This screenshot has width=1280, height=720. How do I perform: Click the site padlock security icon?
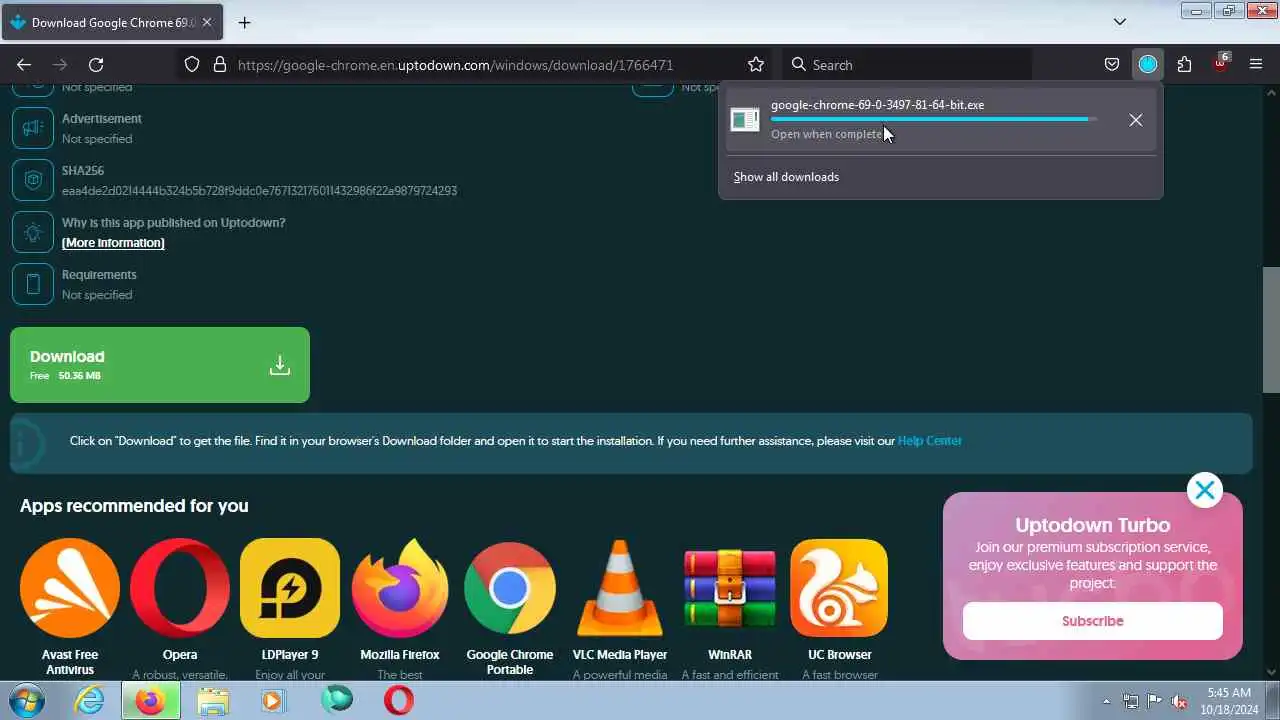click(220, 64)
